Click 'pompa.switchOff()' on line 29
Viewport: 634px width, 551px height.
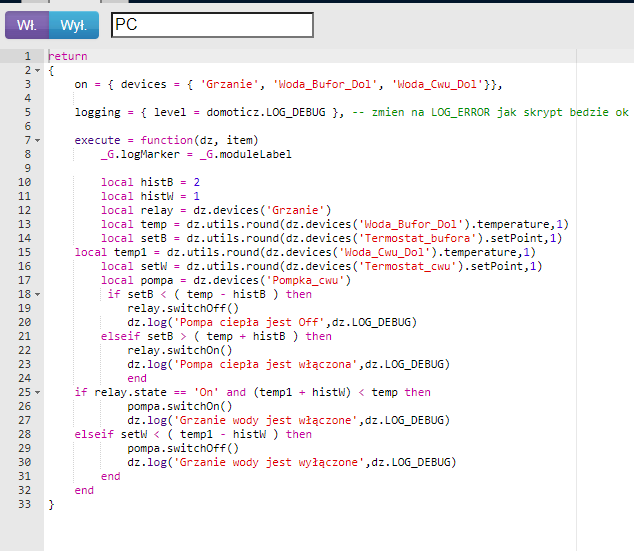pyautogui.click(x=183, y=448)
